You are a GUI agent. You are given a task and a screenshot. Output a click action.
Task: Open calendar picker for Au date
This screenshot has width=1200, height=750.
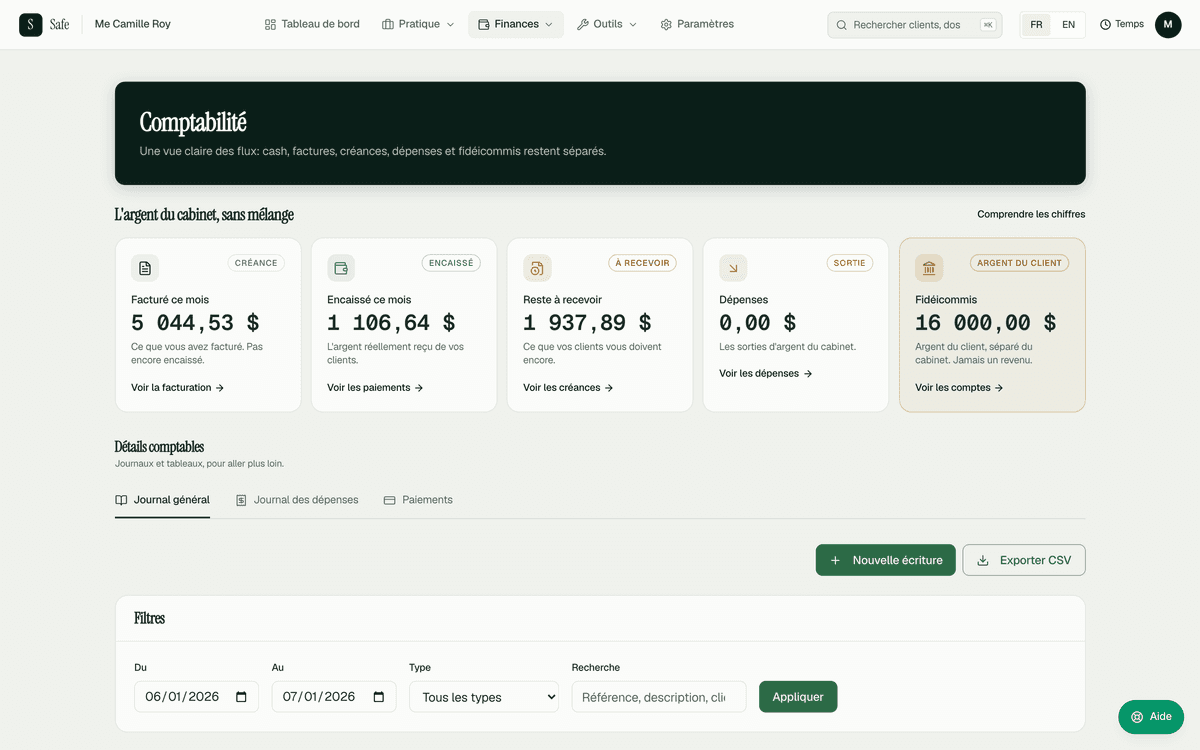(x=379, y=697)
